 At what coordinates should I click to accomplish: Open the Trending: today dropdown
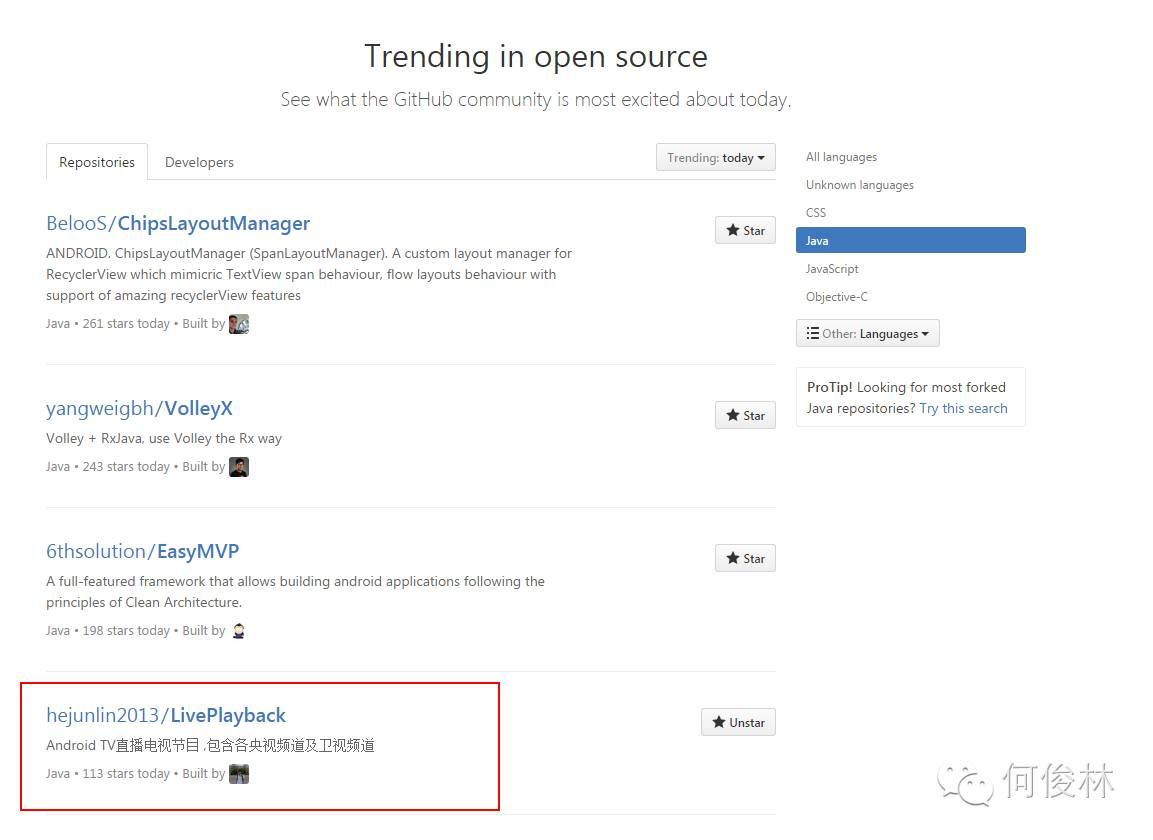point(715,157)
